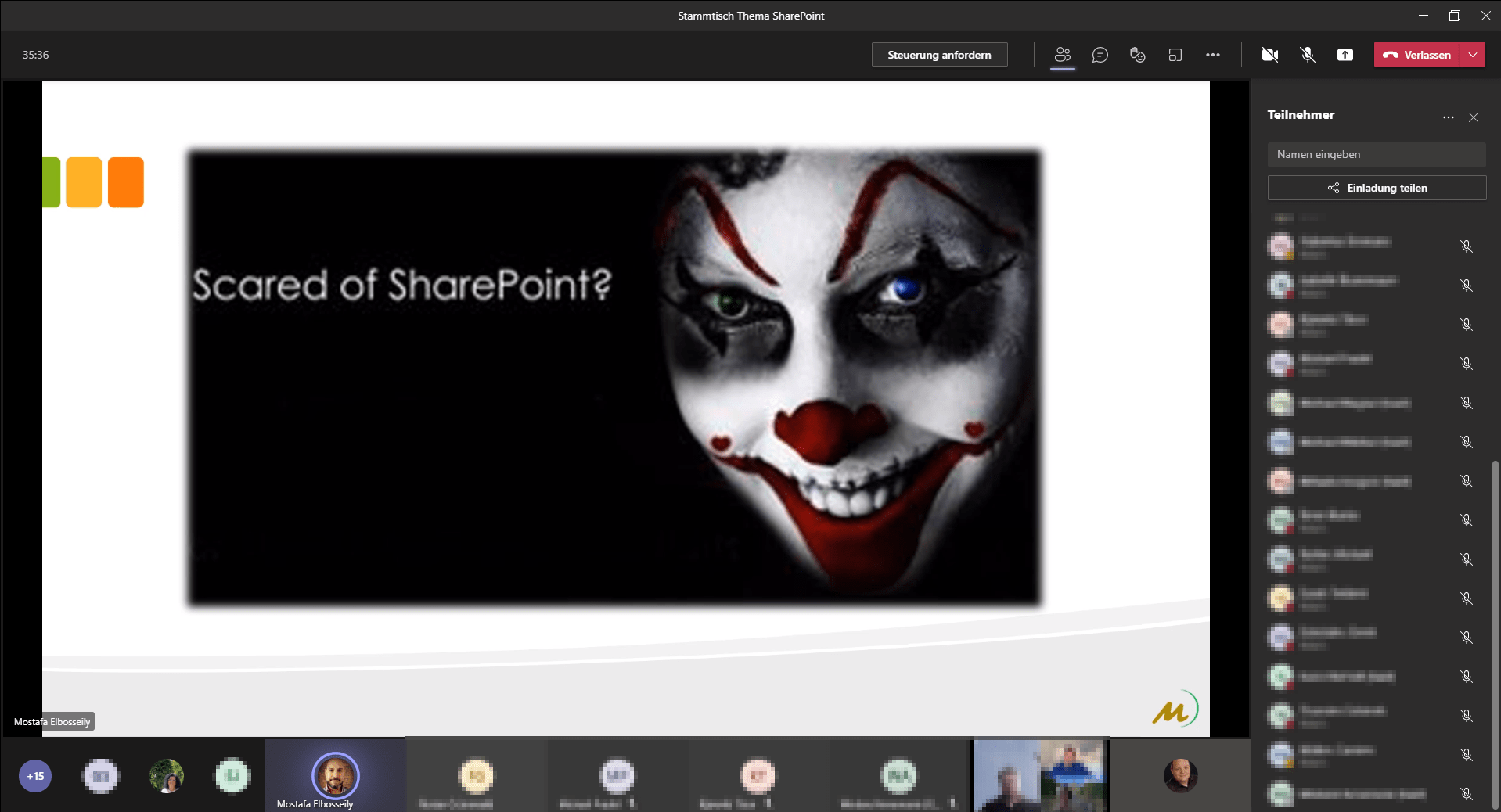Turn on the camera
This screenshot has width=1501, height=812.
[x=1269, y=55]
